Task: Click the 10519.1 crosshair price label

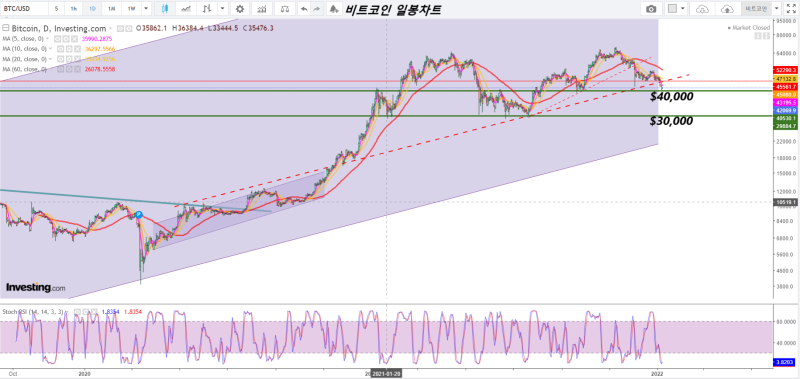Action: (x=786, y=202)
